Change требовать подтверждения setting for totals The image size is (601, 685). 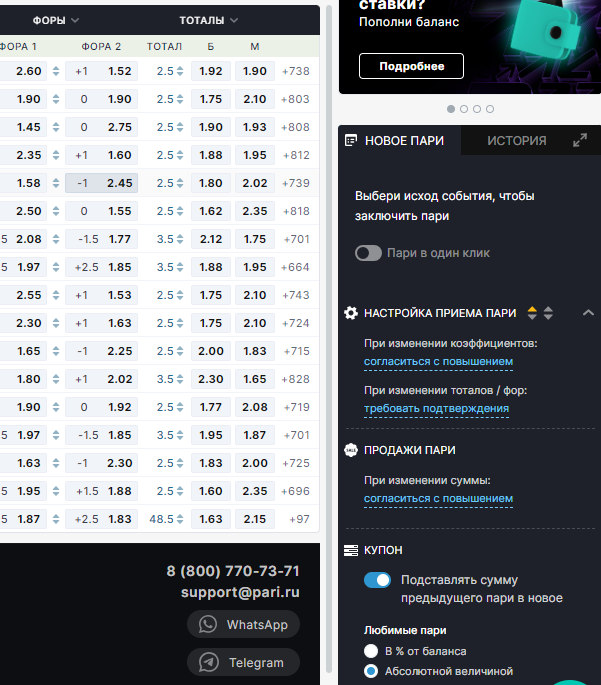coord(436,408)
